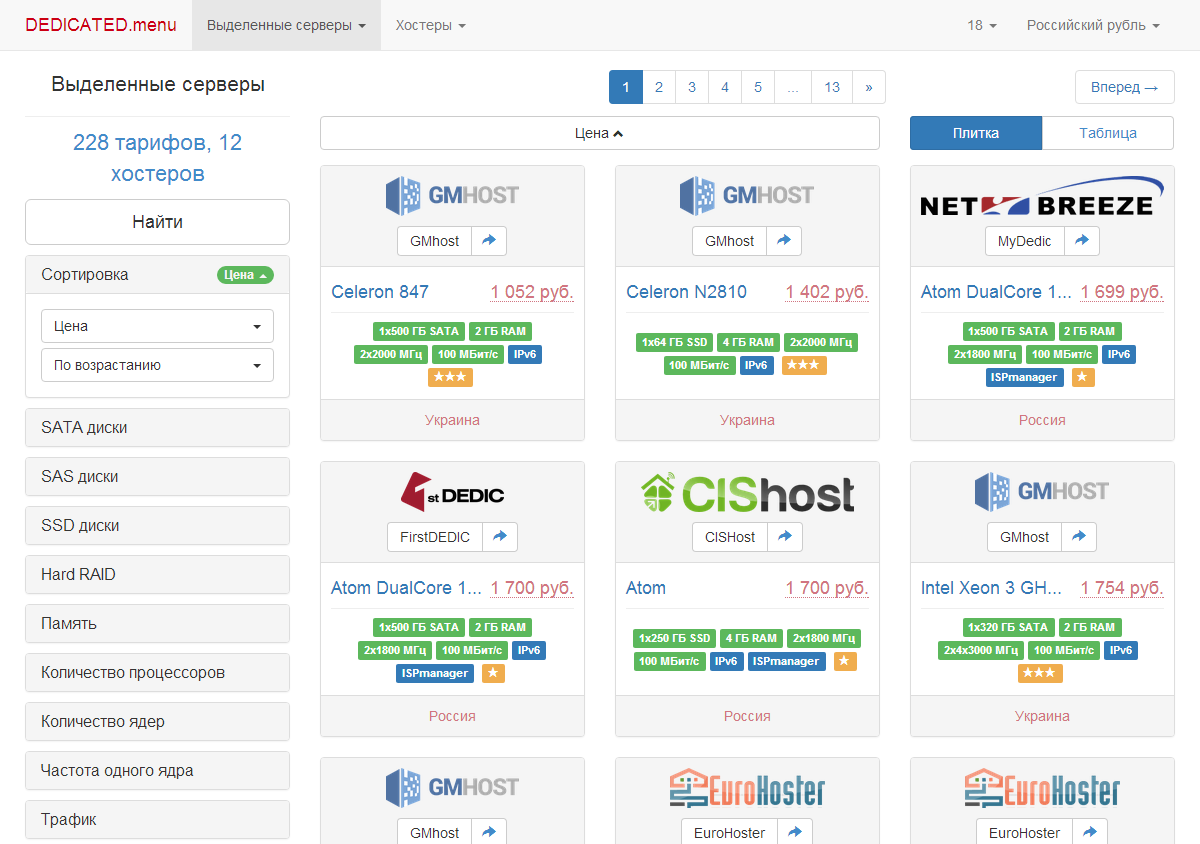Expand SSD диски filter

tap(157, 525)
